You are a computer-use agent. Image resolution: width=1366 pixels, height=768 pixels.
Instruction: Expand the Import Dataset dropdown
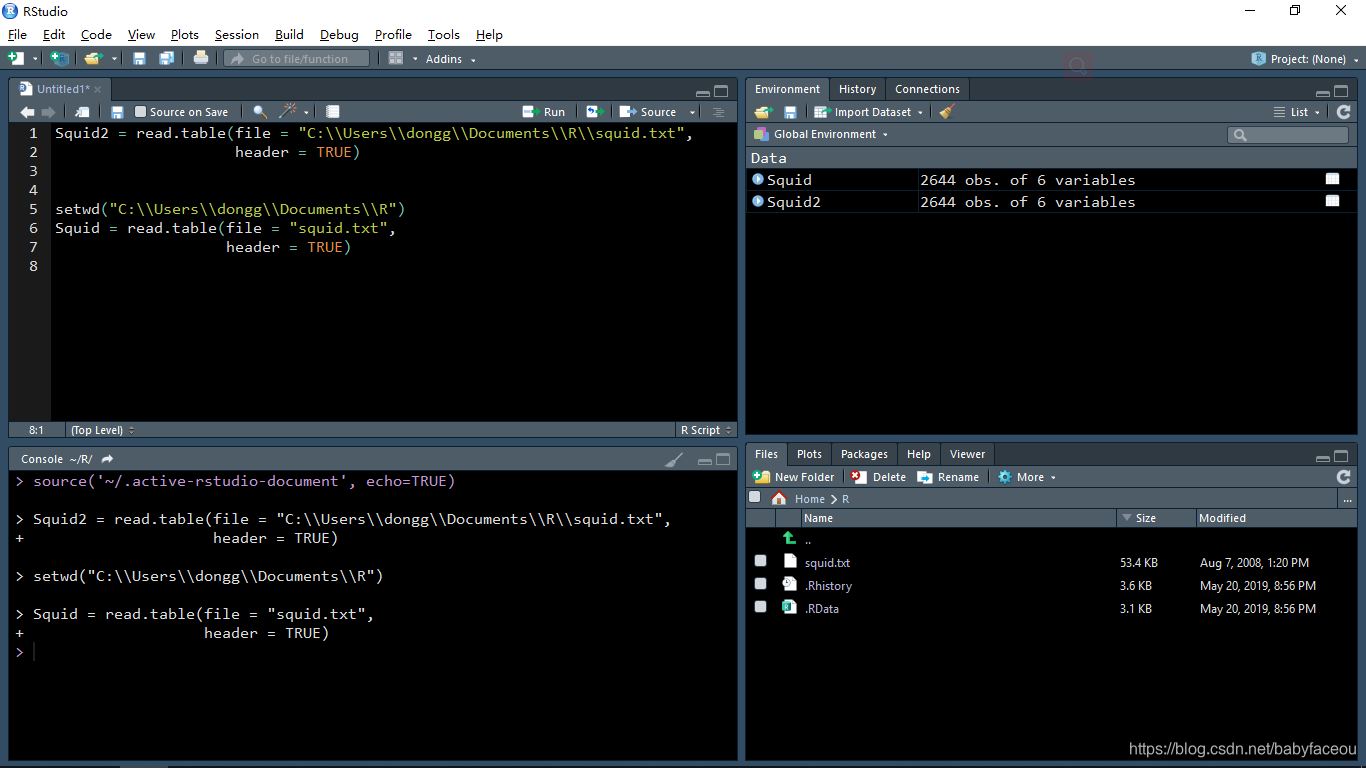[x=868, y=112]
